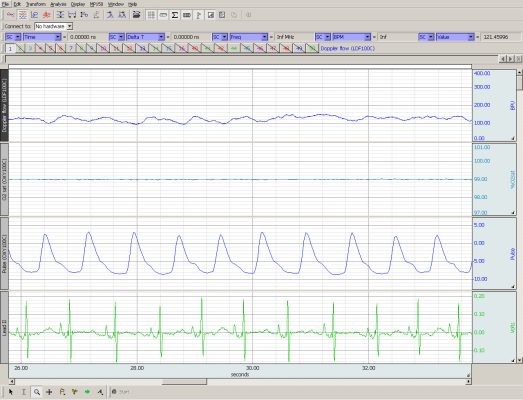Select the Pulse channel label

(x=4, y=254)
